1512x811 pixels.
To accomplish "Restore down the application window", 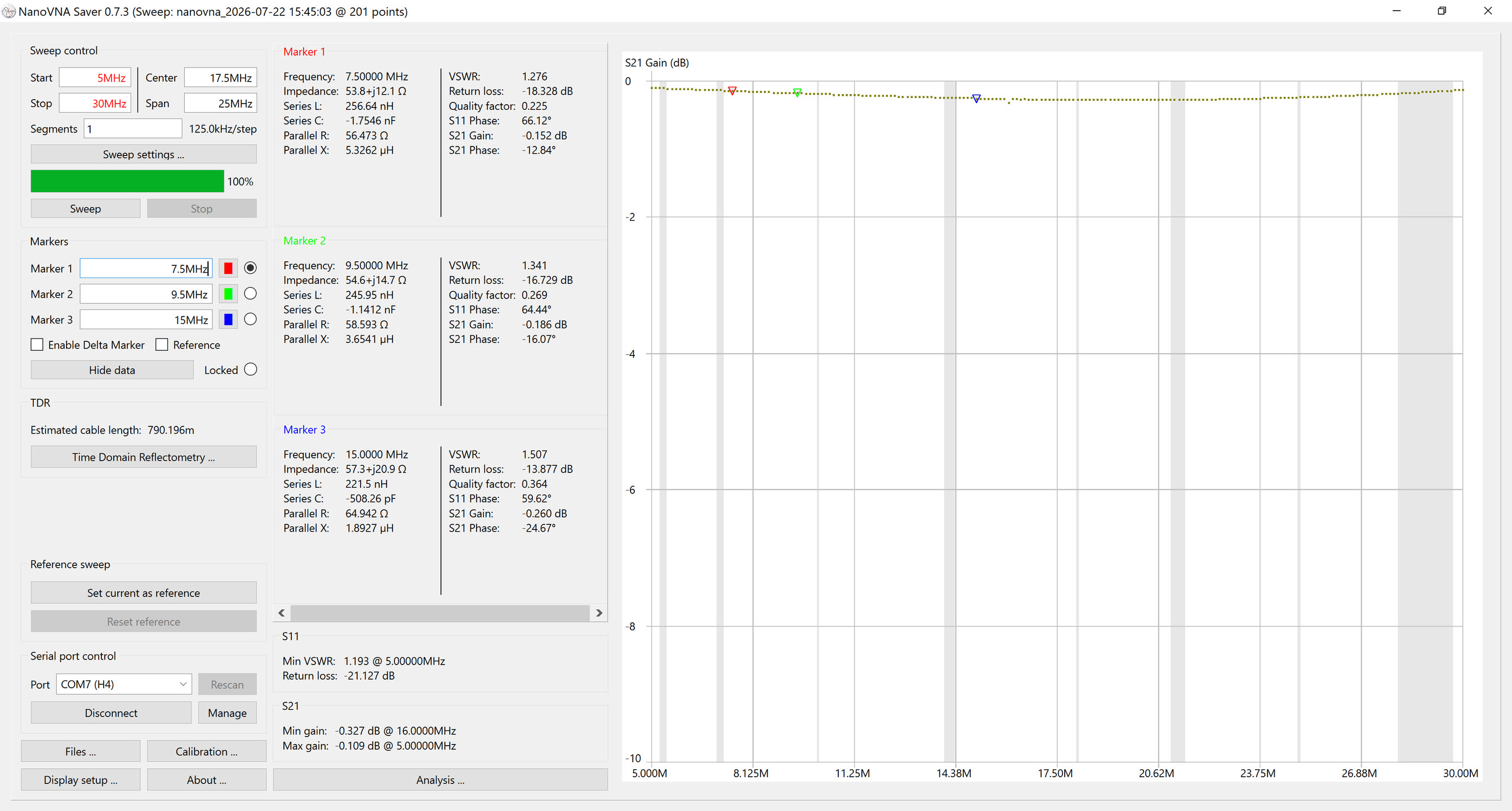I will click(x=1442, y=11).
